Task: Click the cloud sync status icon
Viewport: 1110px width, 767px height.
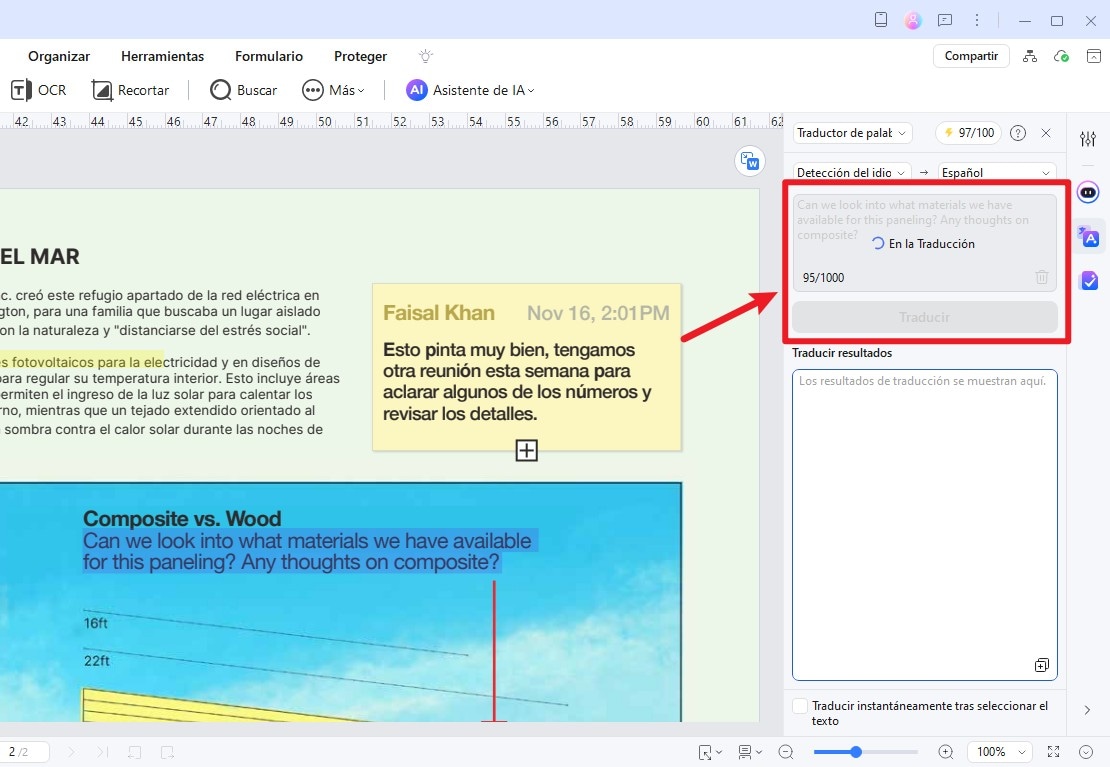Action: coord(1061,56)
